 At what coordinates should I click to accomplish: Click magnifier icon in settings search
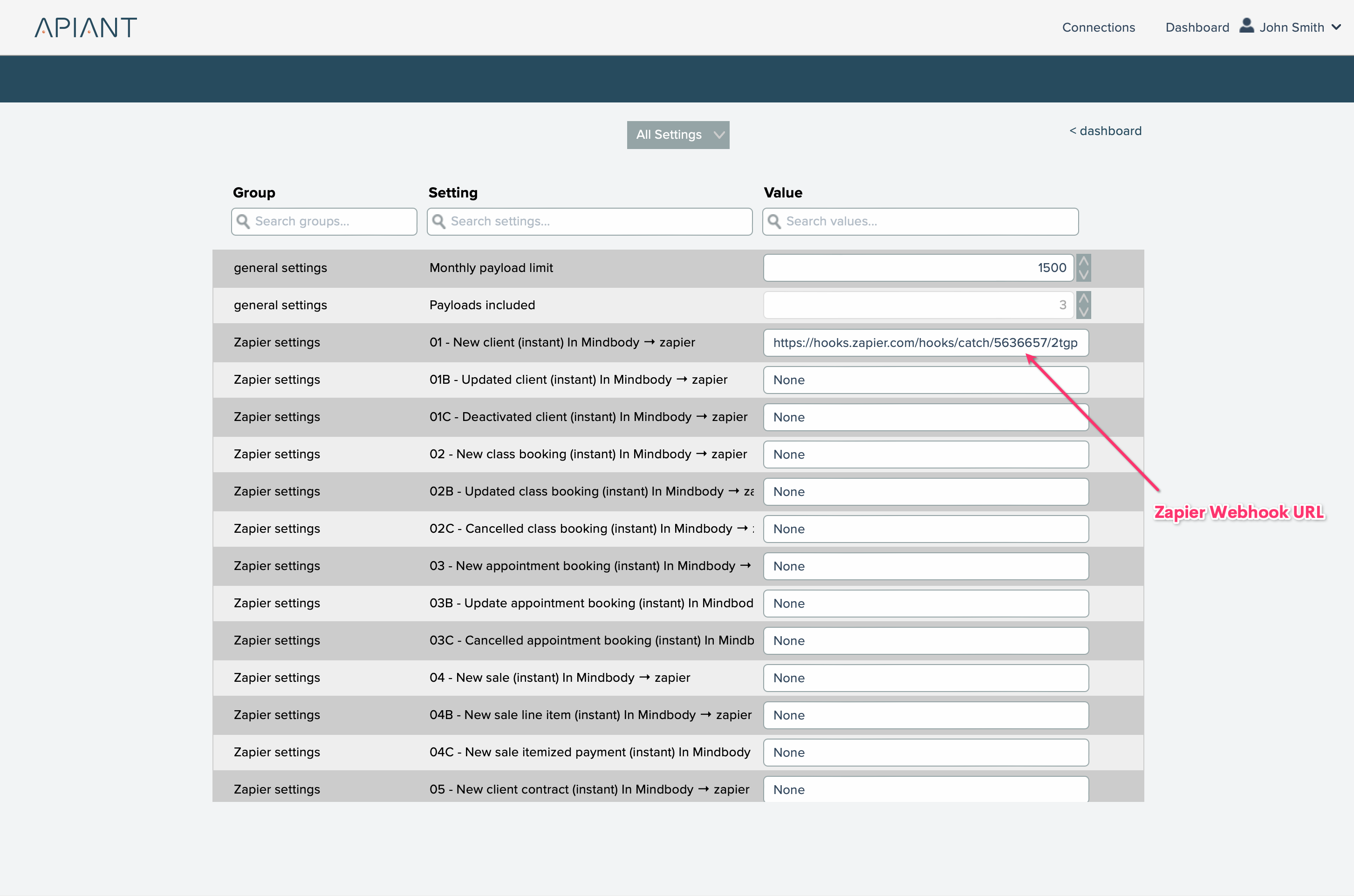(438, 222)
